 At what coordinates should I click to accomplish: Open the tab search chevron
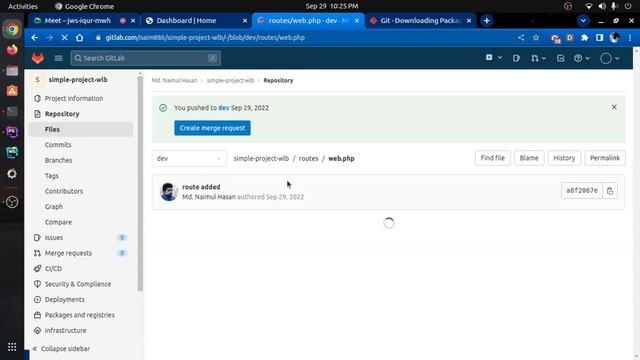583,21
